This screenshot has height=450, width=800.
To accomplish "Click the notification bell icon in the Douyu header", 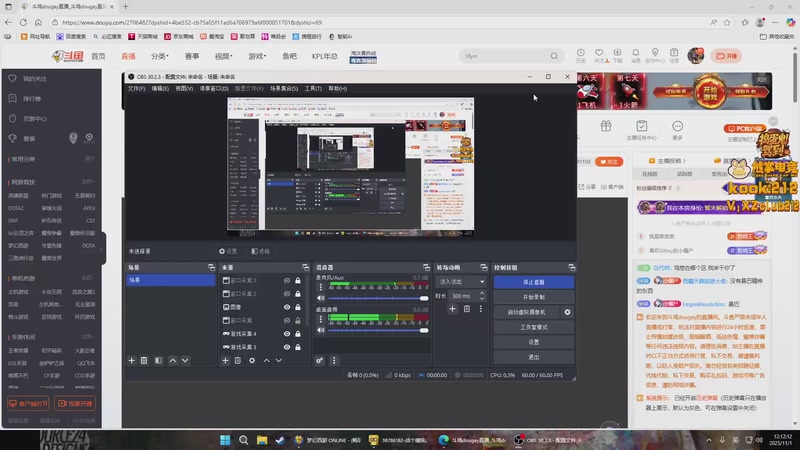I will coord(636,53).
